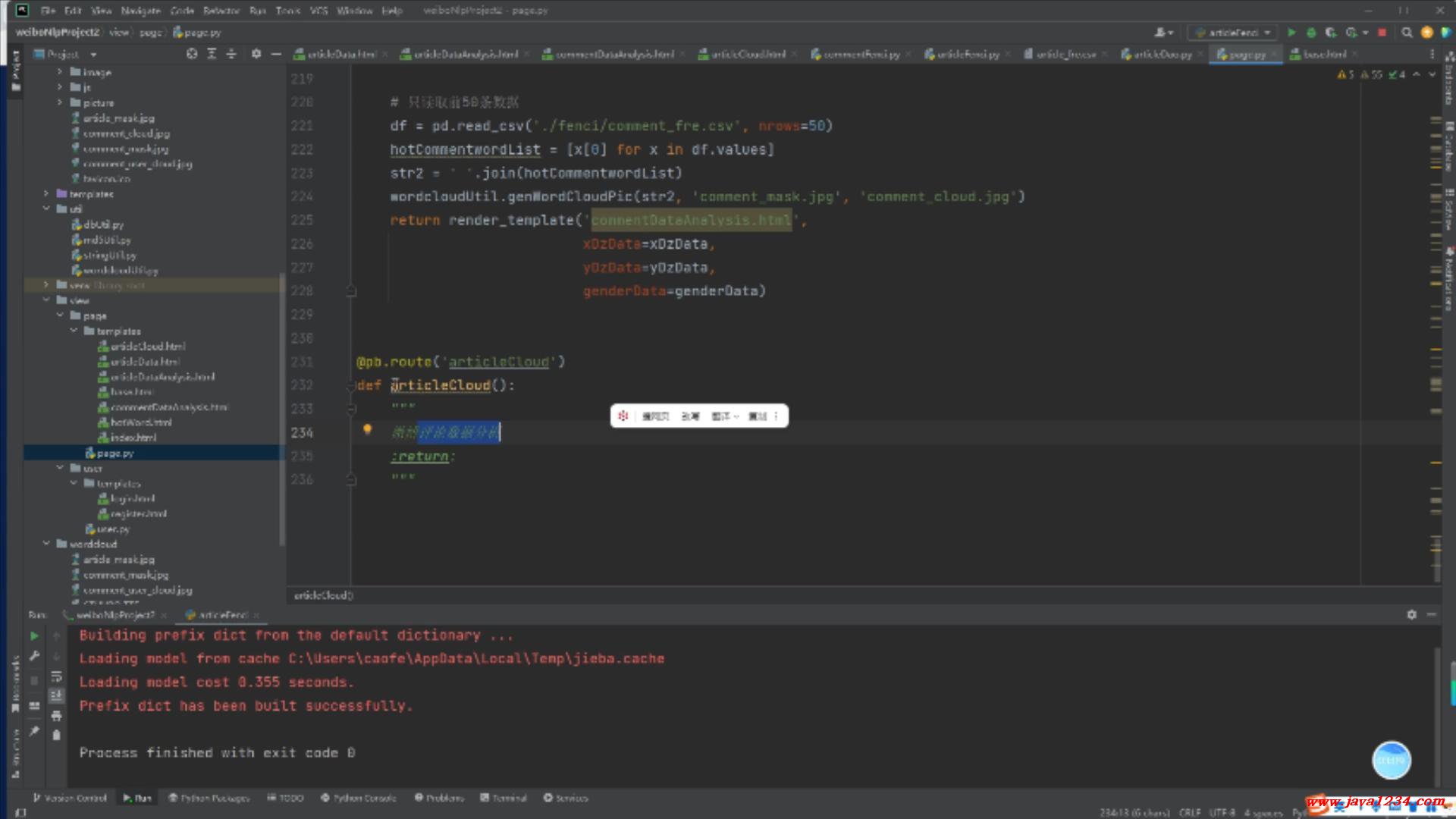Open hotWord.html in project tree

coord(141,422)
